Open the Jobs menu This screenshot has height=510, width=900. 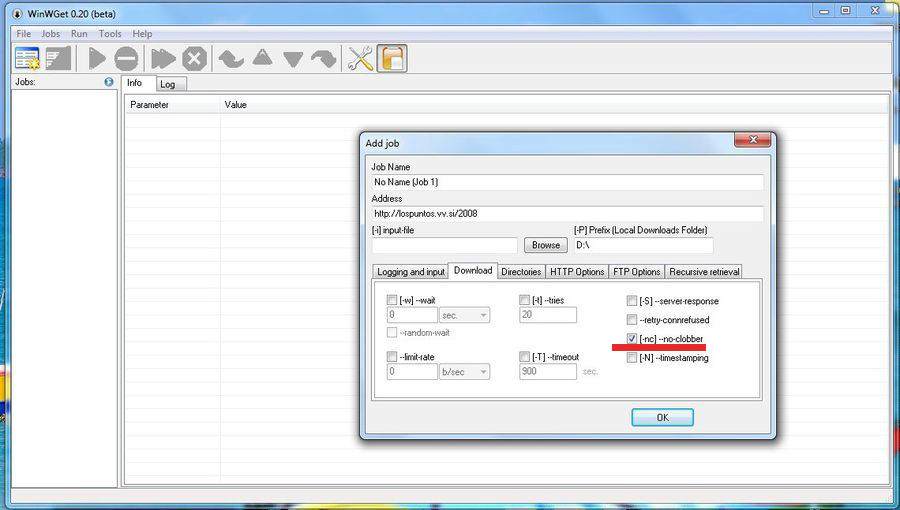coord(51,34)
